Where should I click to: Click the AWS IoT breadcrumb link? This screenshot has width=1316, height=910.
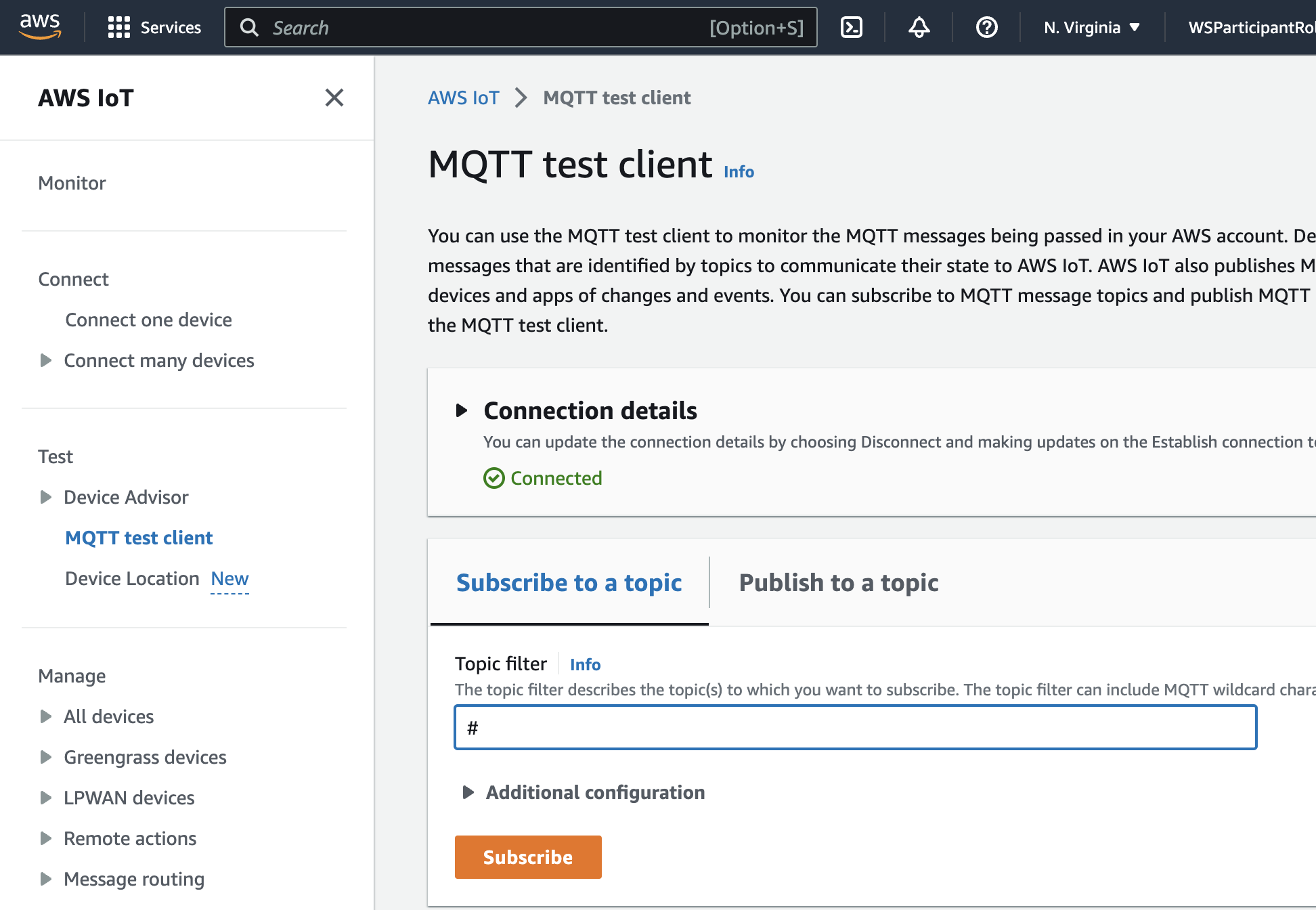click(x=464, y=97)
